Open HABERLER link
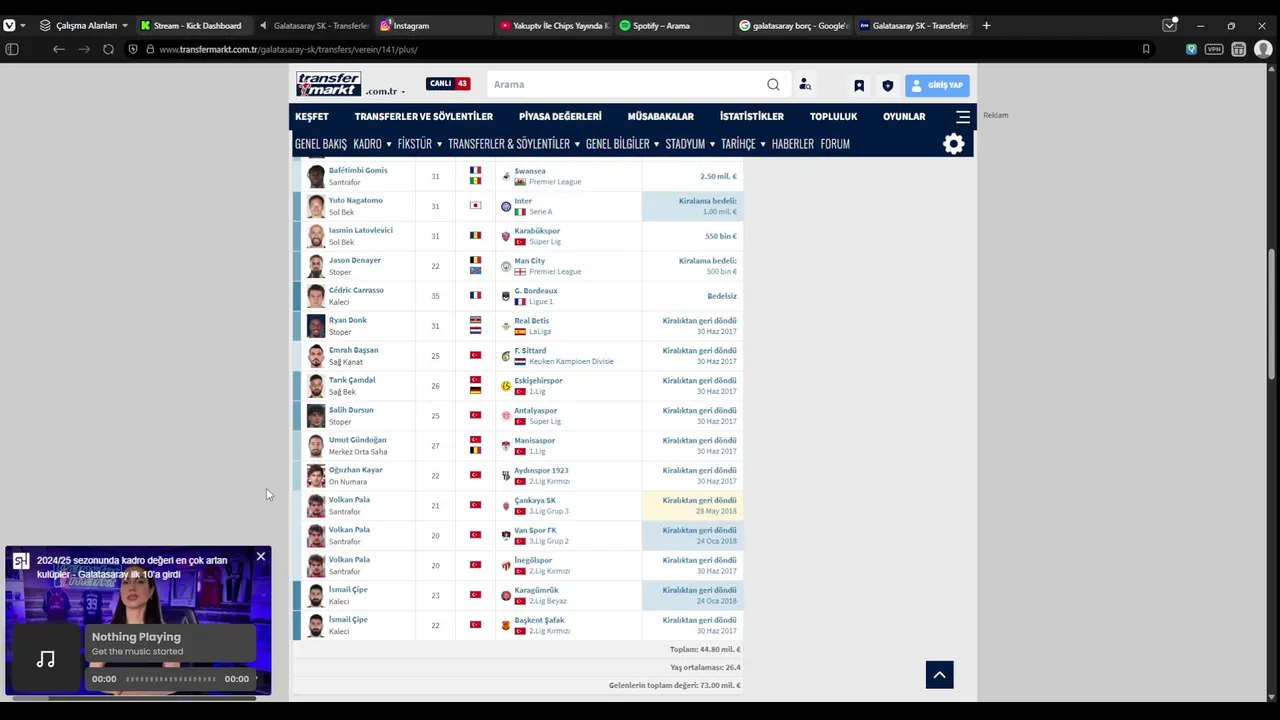 click(792, 144)
